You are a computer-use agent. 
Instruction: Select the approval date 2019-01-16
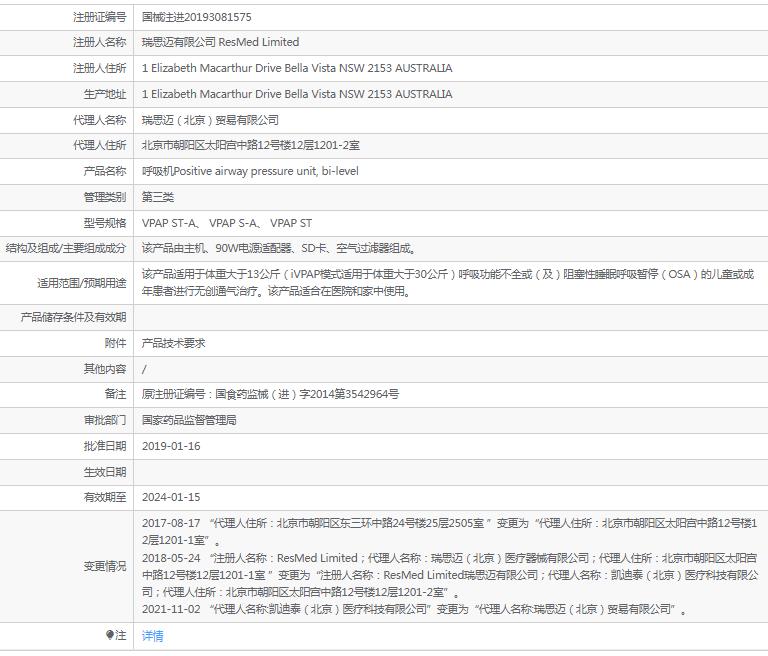coord(171,446)
